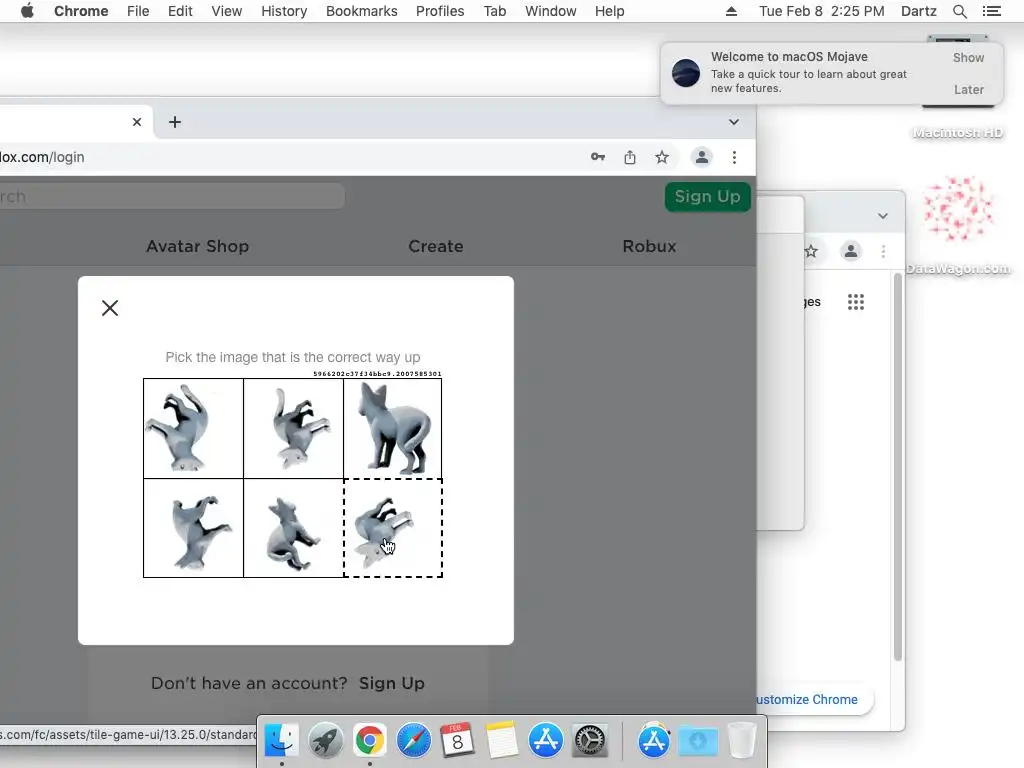This screenshot has width=1024, height=768.
Task: Close the current Roblox login tab
Action: tap(136, 122)
